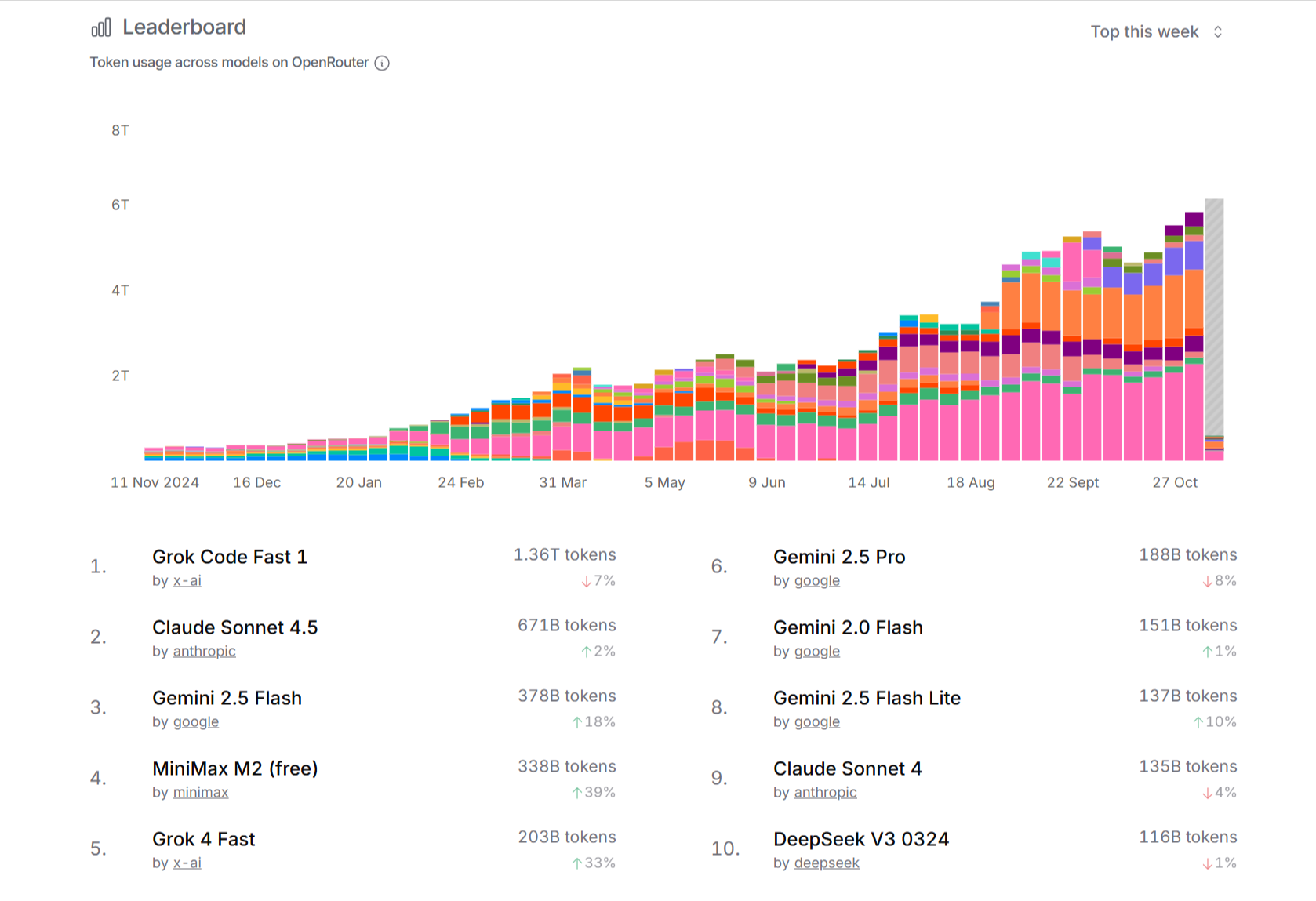Screen dimensions: 1316x901
Task: Open MiniMax M2 (free) model entry
Action: [x=234, y=768]
